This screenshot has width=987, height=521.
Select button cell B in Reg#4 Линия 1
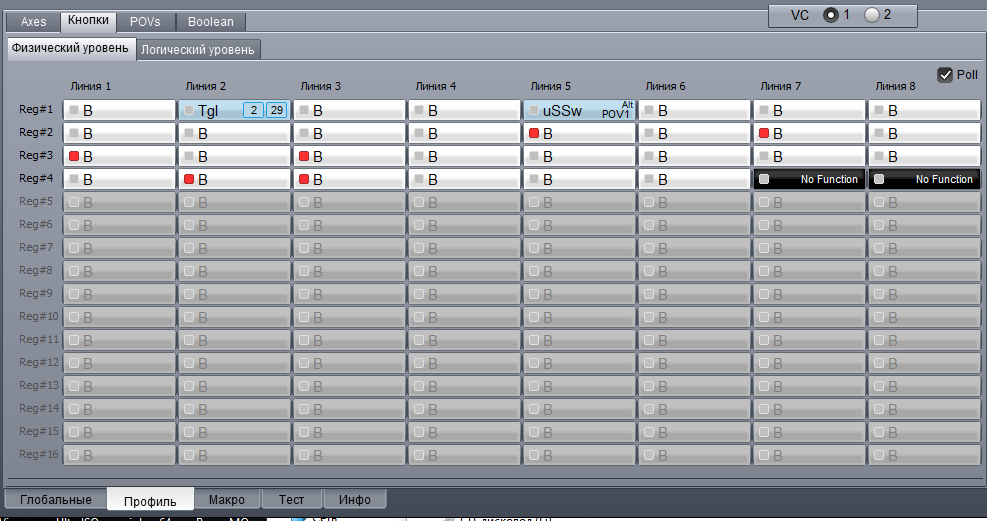(x=119, y=179)
